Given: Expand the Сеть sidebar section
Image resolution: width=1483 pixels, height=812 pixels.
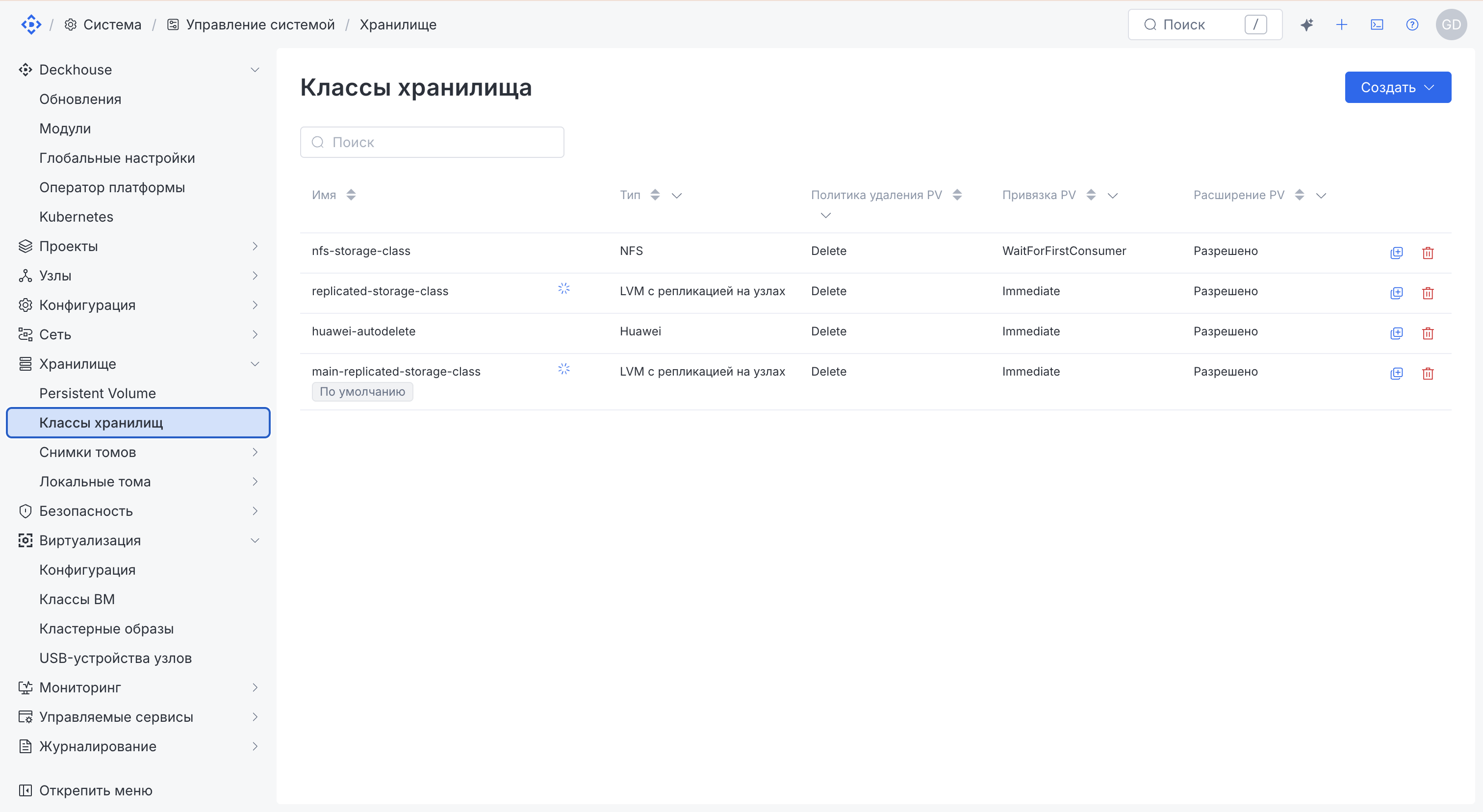Looking at the screenshot, I should click(255, 334).
